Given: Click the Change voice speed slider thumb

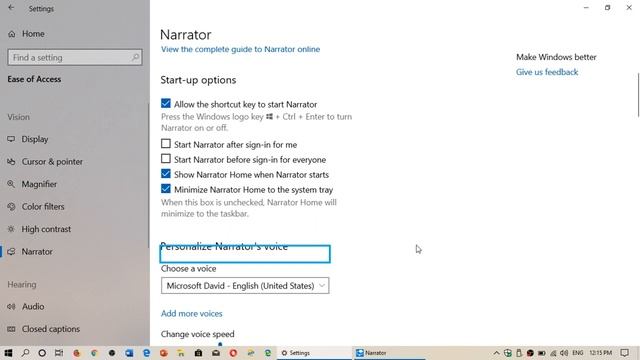Looking at the screenshot, I should pos(220,344).
